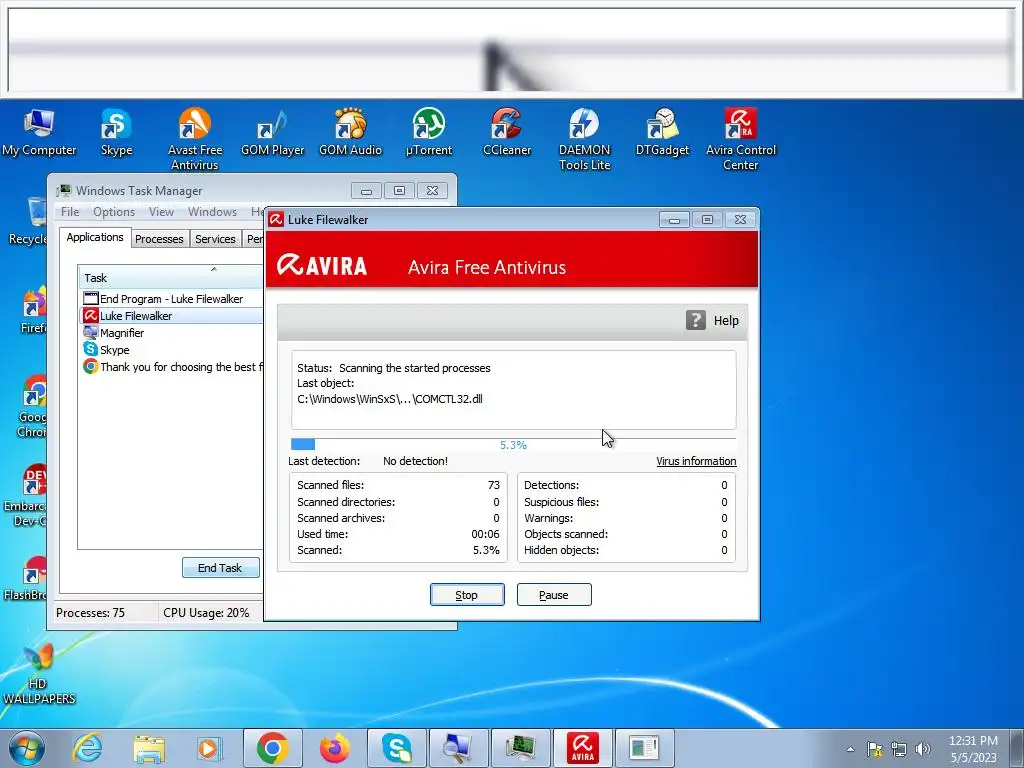Stop the Avira scan

[x=466, y=594]
